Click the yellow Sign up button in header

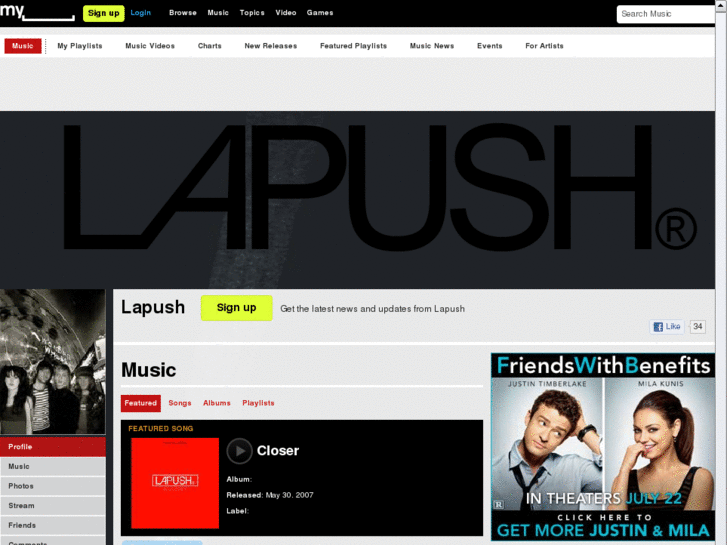103,13
